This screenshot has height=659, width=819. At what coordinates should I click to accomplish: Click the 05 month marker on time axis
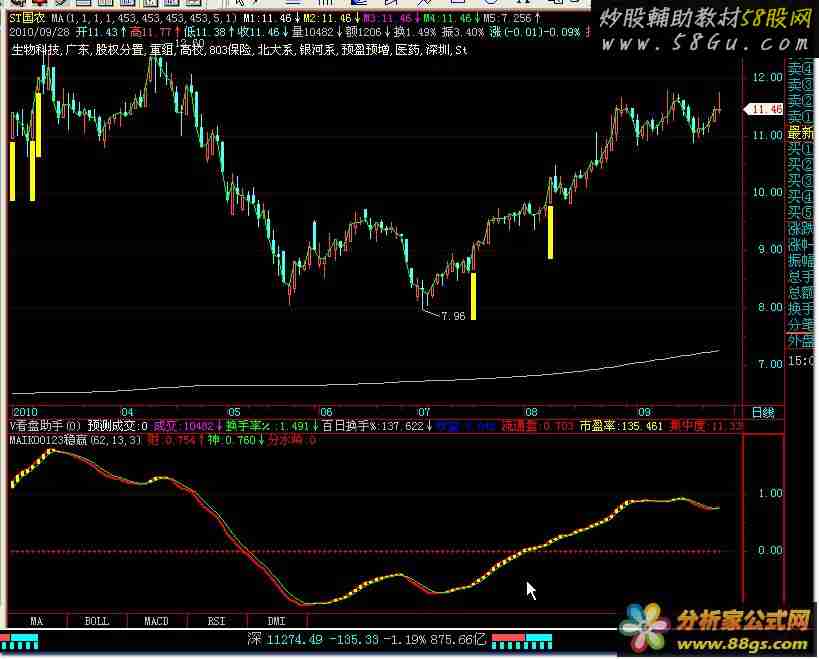pos(233,413)
